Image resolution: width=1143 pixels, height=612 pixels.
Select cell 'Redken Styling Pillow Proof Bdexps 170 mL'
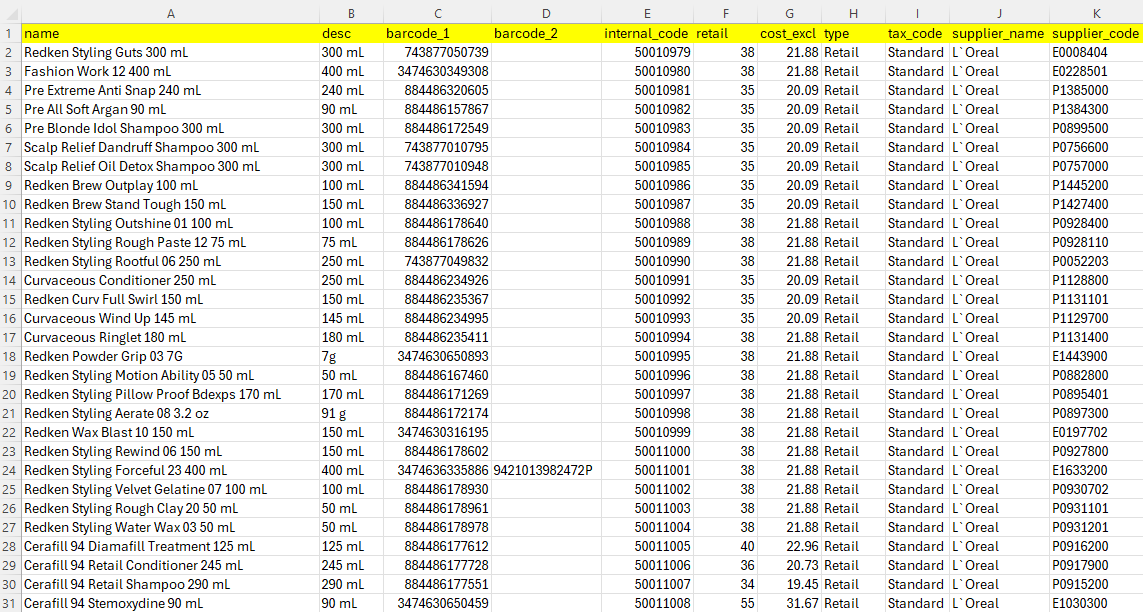pyautogui.click(x=171, y=394)
